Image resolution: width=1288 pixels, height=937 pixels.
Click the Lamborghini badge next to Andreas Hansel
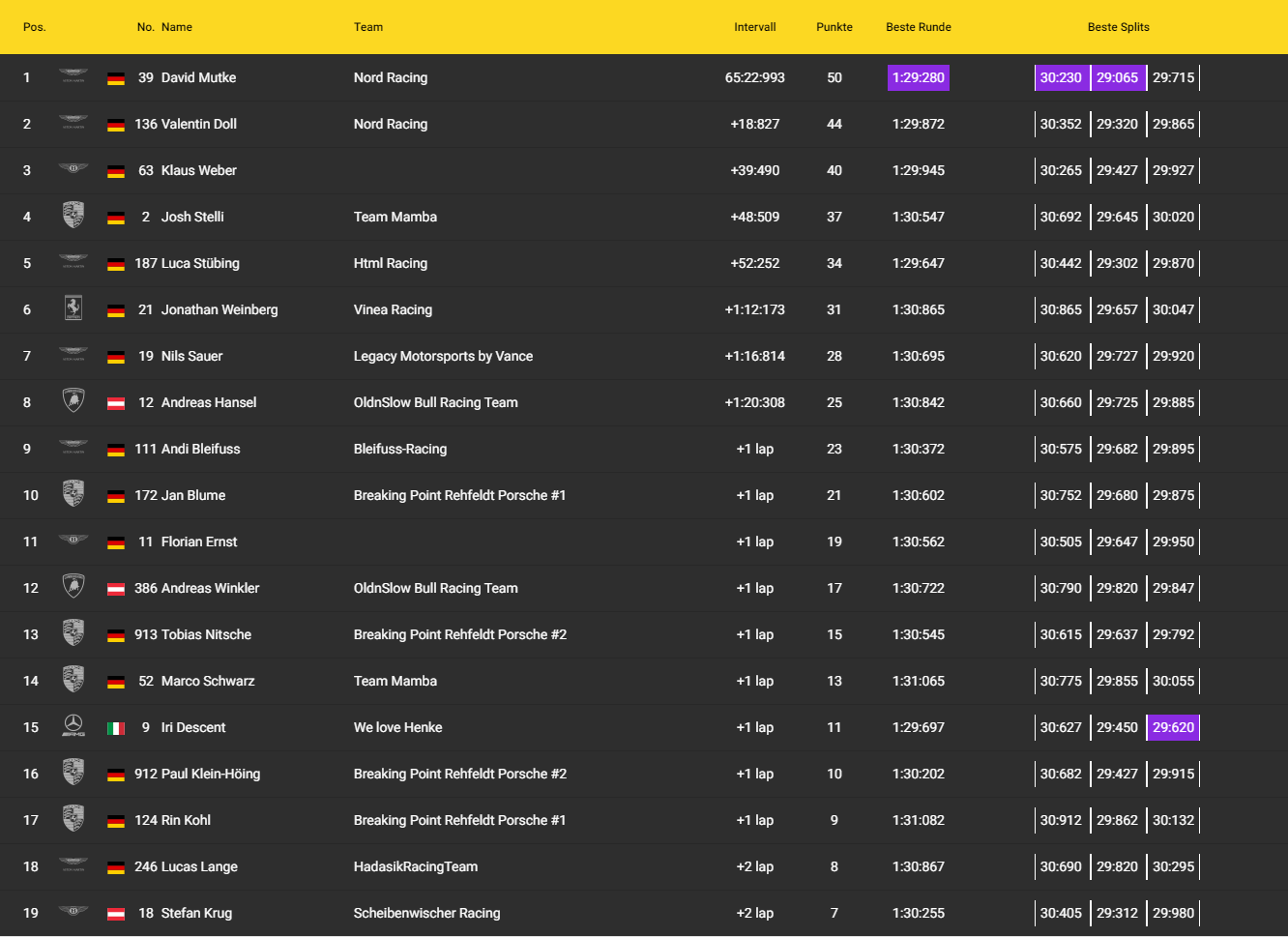[73, 401]
